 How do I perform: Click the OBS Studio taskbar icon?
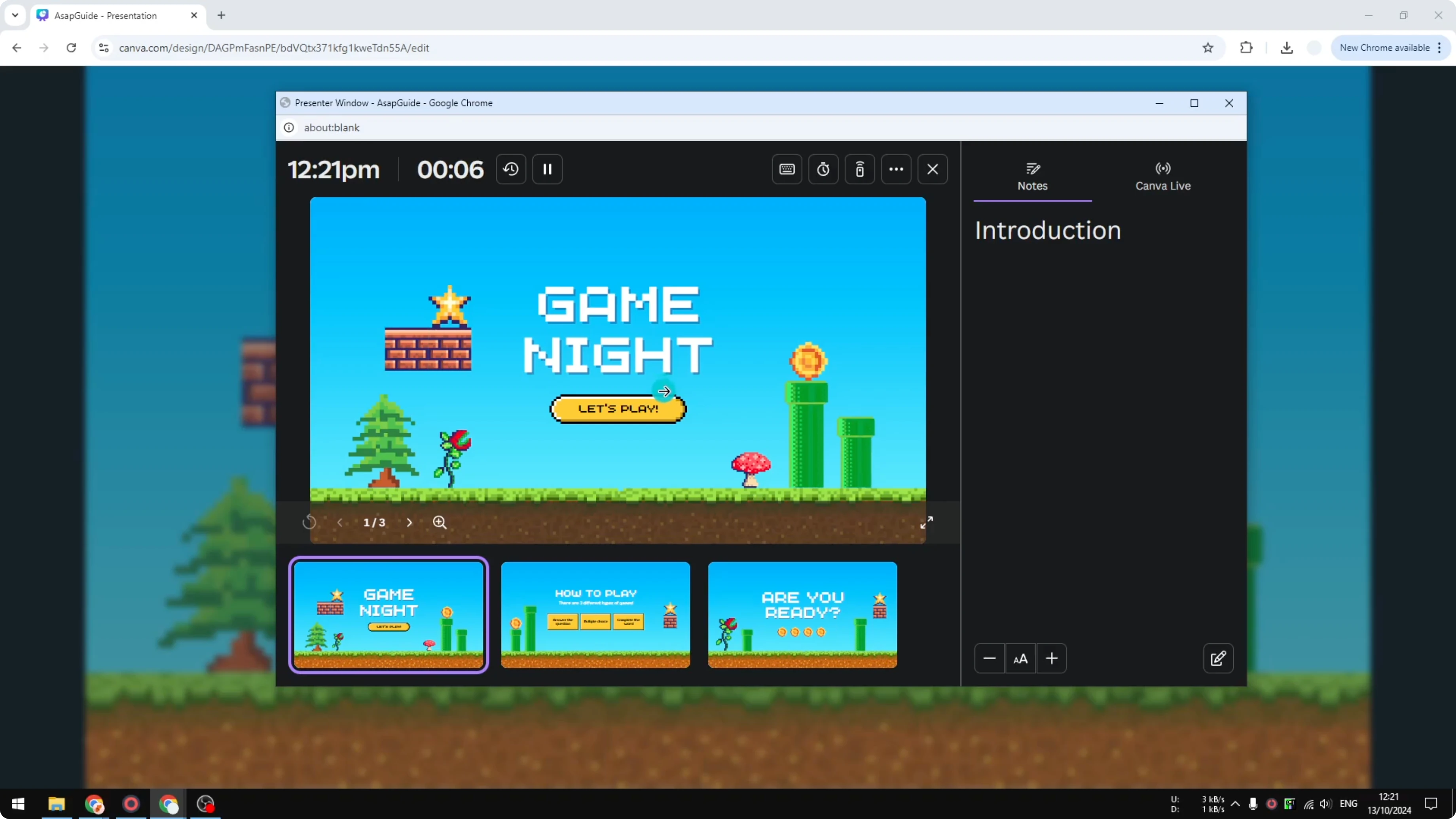pos(205,804)
